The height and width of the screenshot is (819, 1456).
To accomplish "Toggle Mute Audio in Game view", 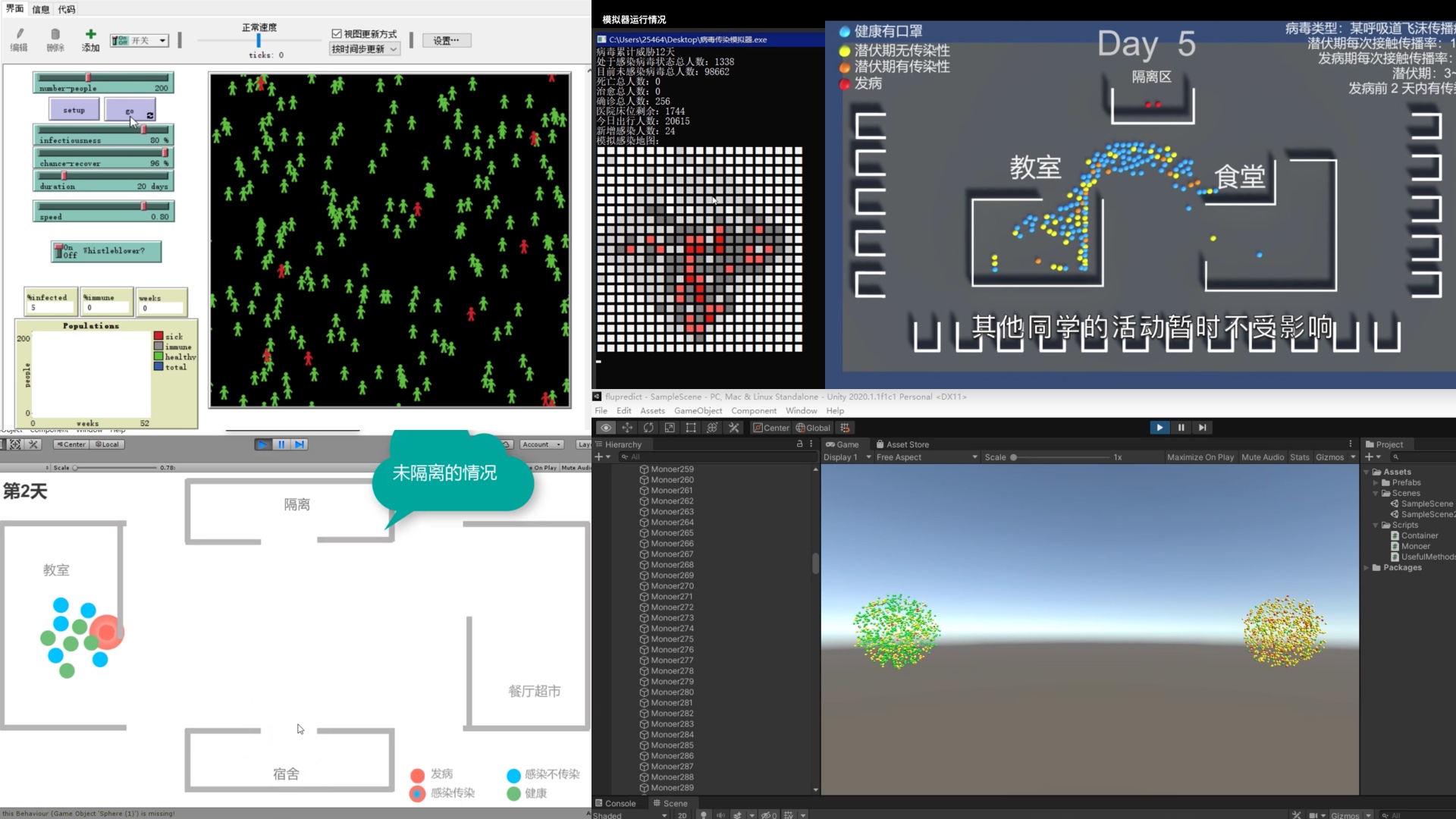I will [1263, 457].
